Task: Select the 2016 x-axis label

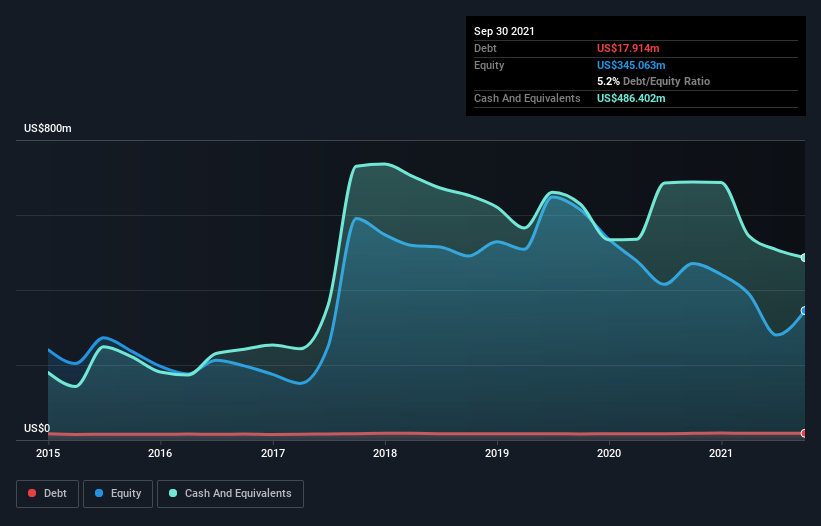Action: pyautogui.click(x=160, y=453)
